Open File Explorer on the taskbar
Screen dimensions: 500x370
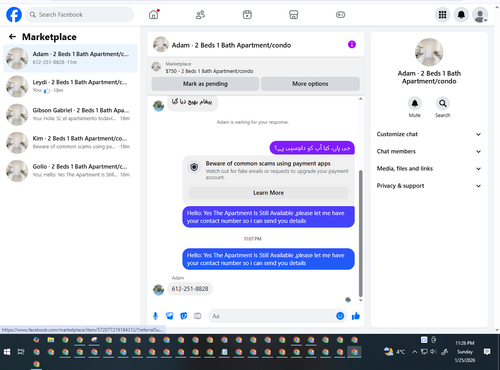pyautogui.click(x=51, y=340)
